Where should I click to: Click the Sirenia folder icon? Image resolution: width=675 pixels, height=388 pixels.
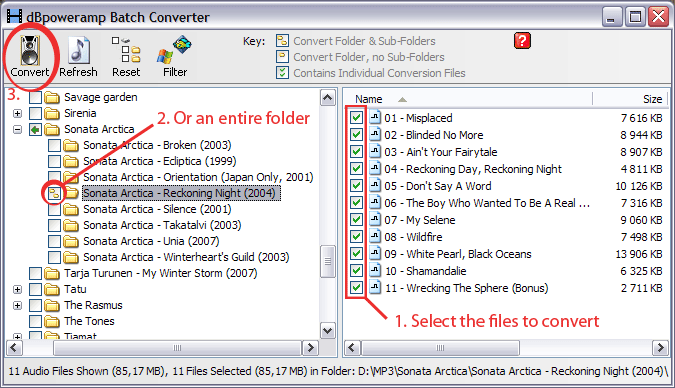pyautogui.click(x=52, y=113)
